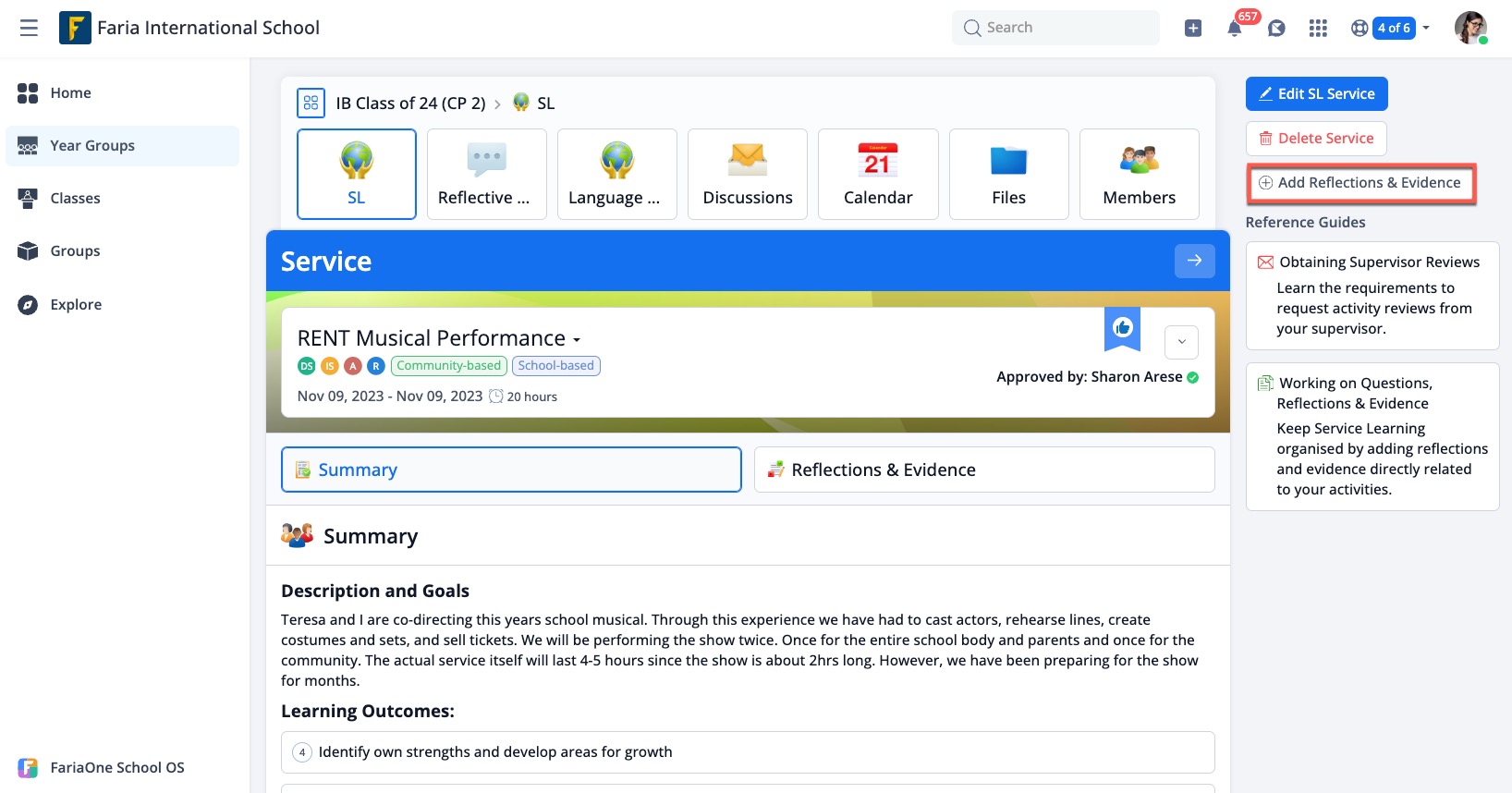Click Add Reflections & Evidence button
The image size is (1512, 793).
tap(1360, 183)
